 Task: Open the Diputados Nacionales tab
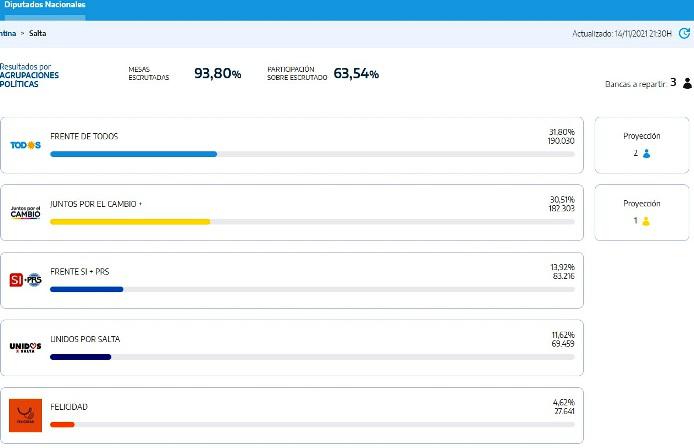tap(43, 5)
